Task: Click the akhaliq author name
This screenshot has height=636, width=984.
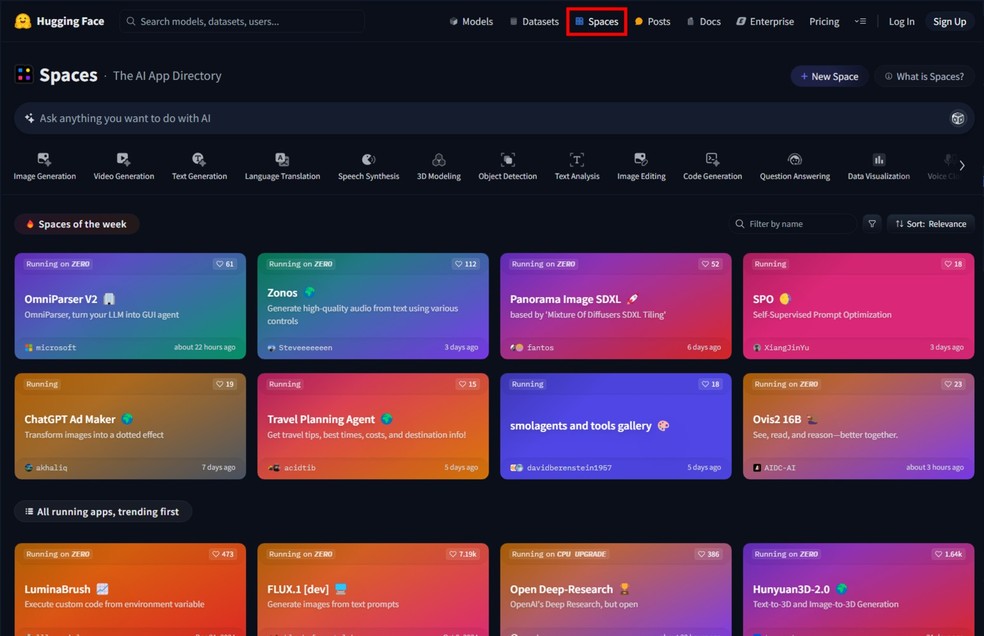Action: 51,467
